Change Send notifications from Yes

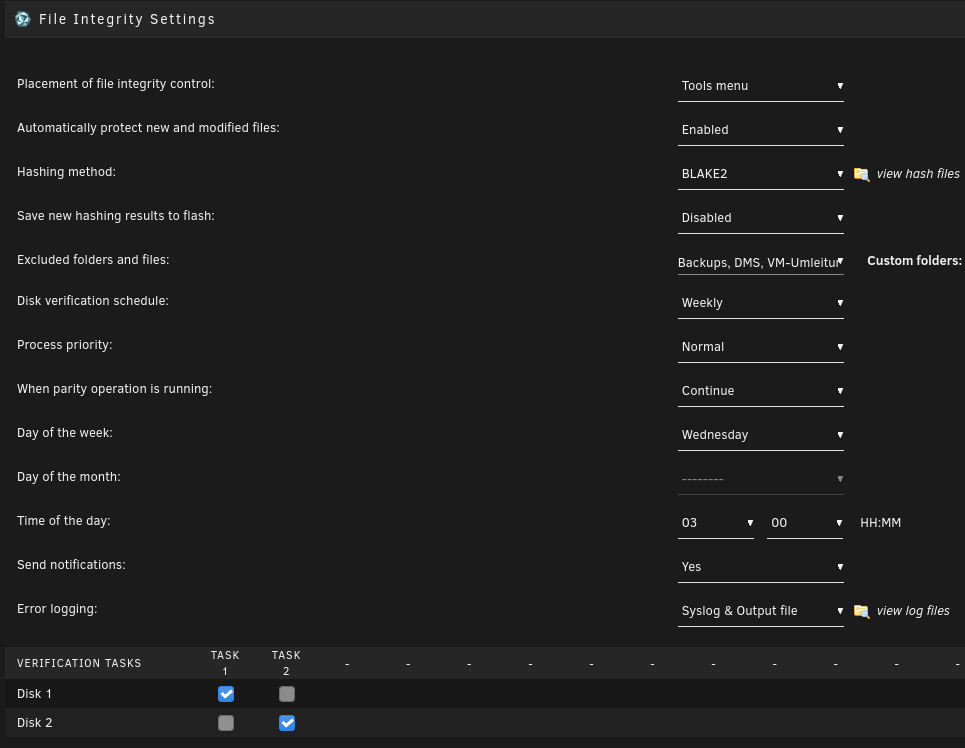pyautogui.click(x=761, y=567)
